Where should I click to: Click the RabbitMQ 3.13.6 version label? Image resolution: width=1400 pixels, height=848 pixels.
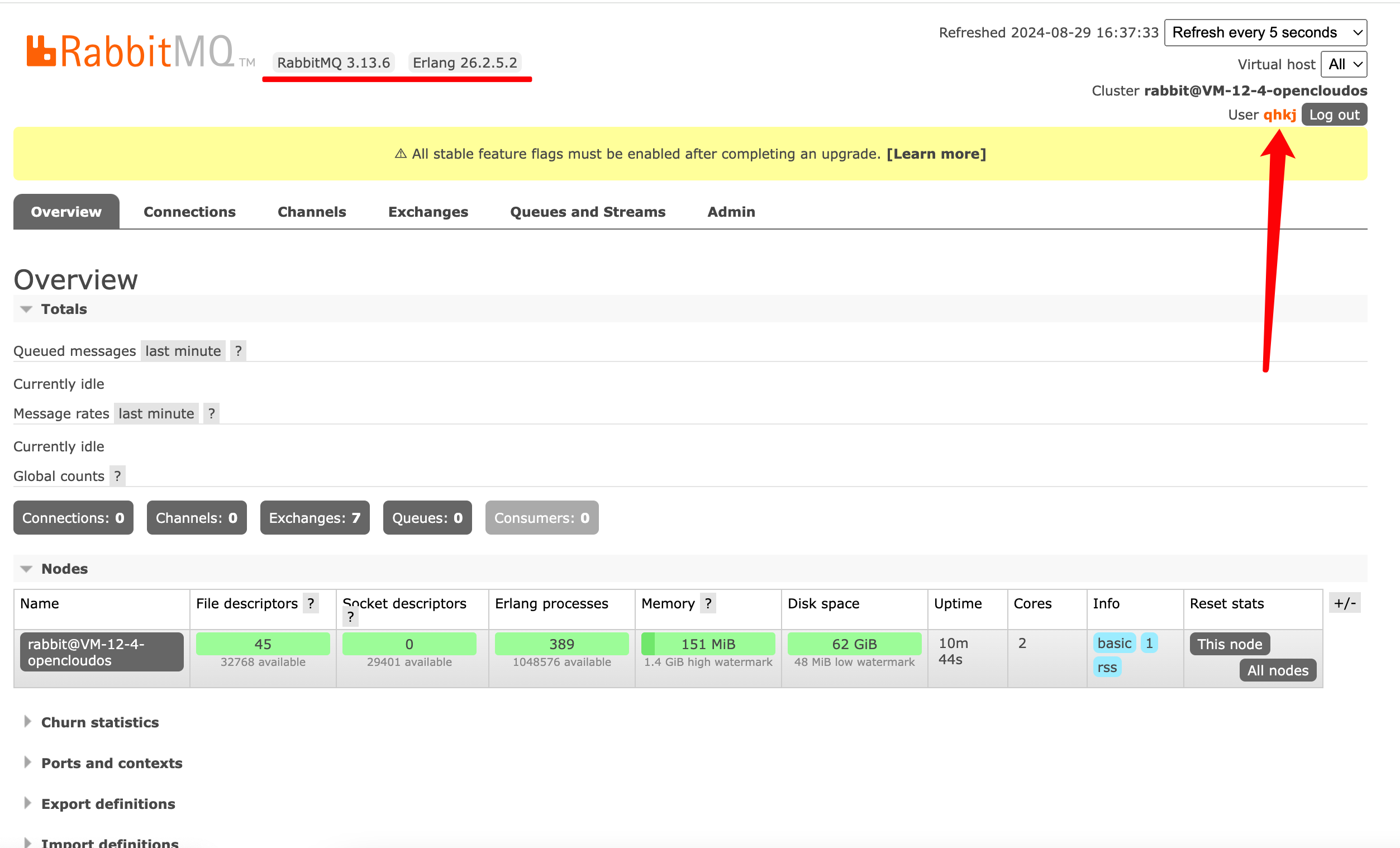334,63
